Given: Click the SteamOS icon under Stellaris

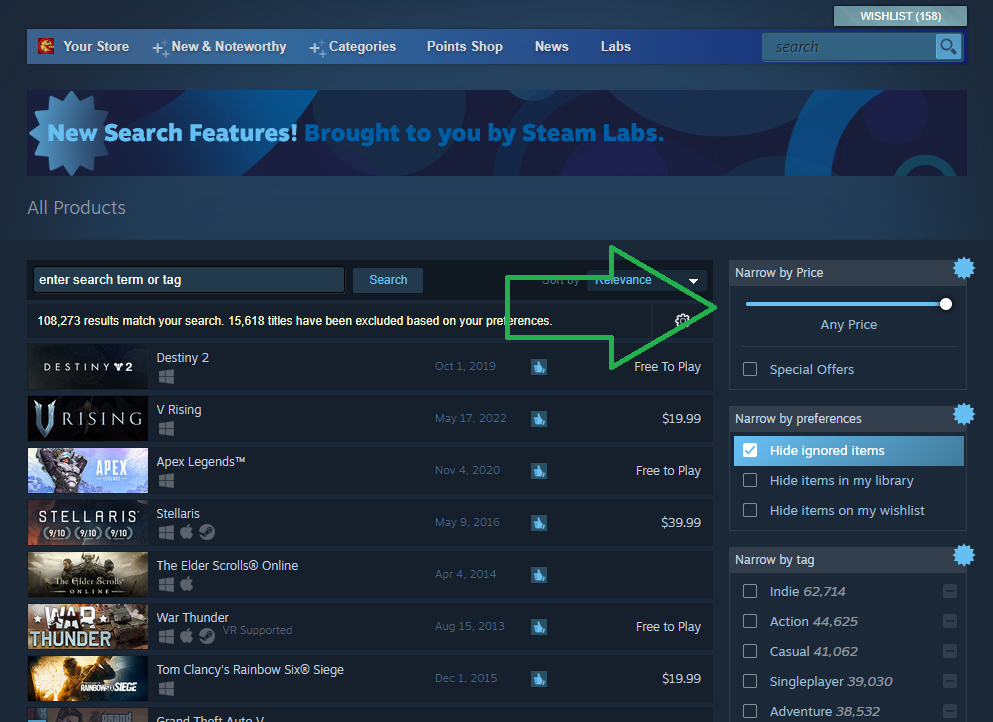Looking at the screenshot, I should (206, 532).
